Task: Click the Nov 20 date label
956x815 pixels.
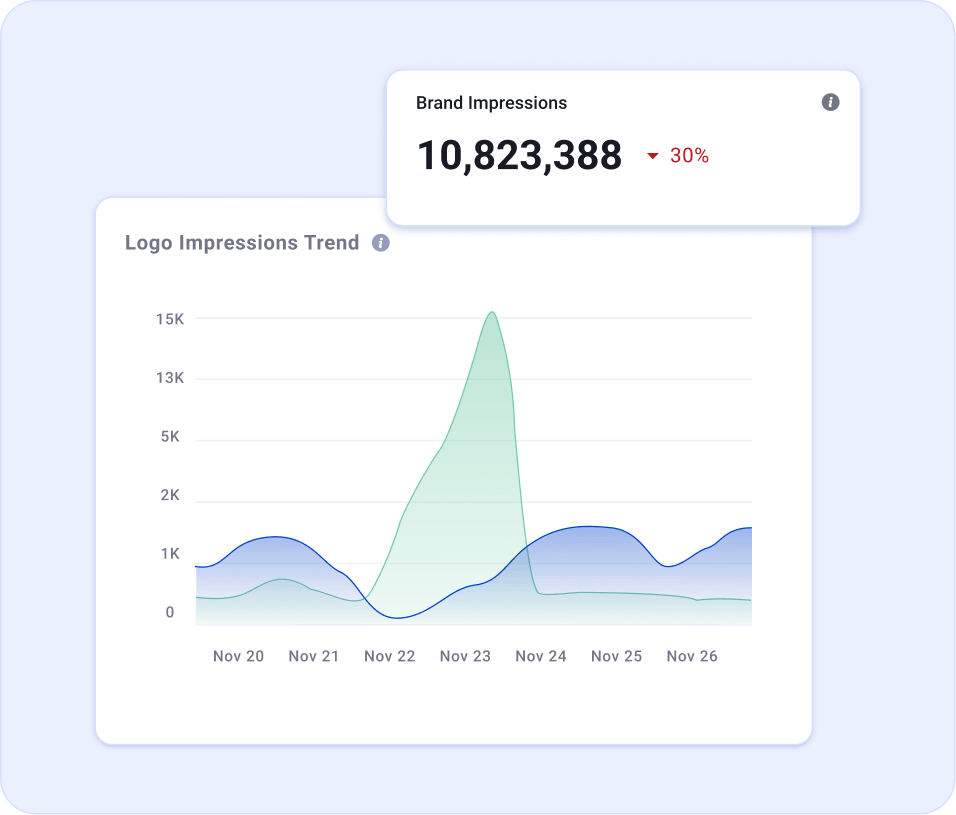Action: coord(238,656)
